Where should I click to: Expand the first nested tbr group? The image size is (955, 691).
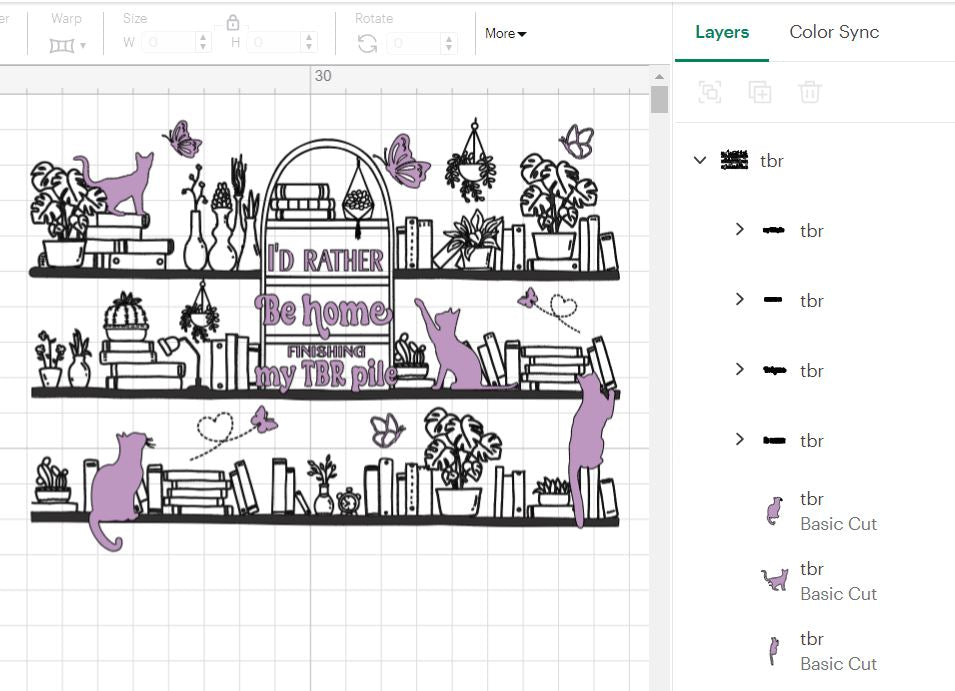pyautogui.click(x=739, y=230)
